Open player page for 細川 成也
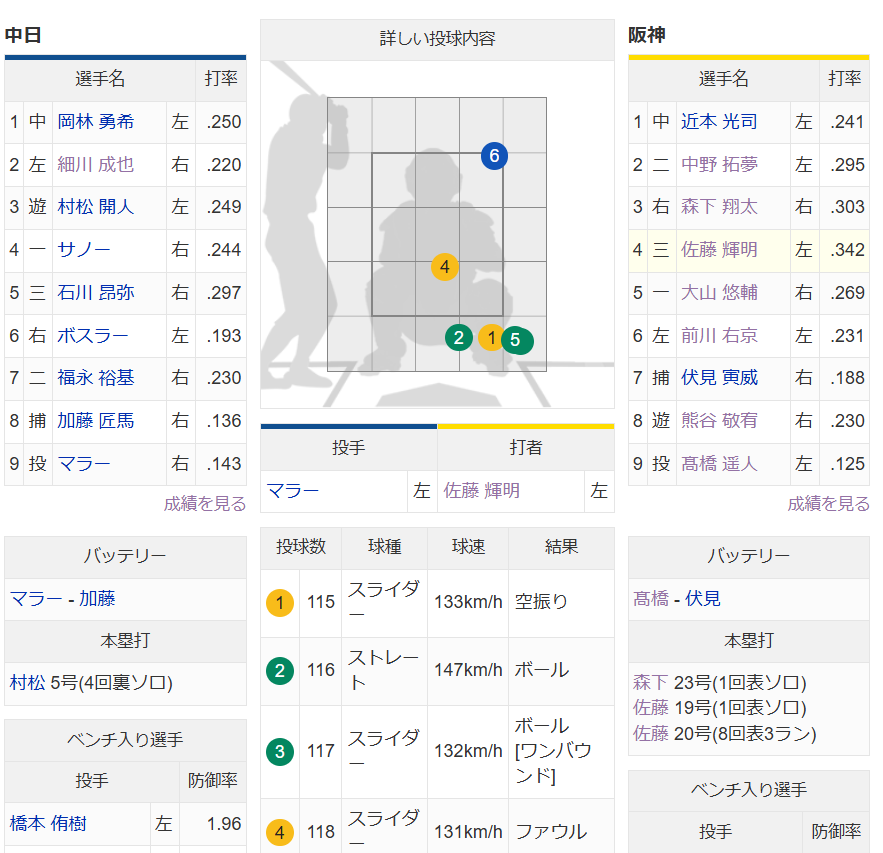The height and width of the screenshot is (853, 883). [x=96, y=164]
